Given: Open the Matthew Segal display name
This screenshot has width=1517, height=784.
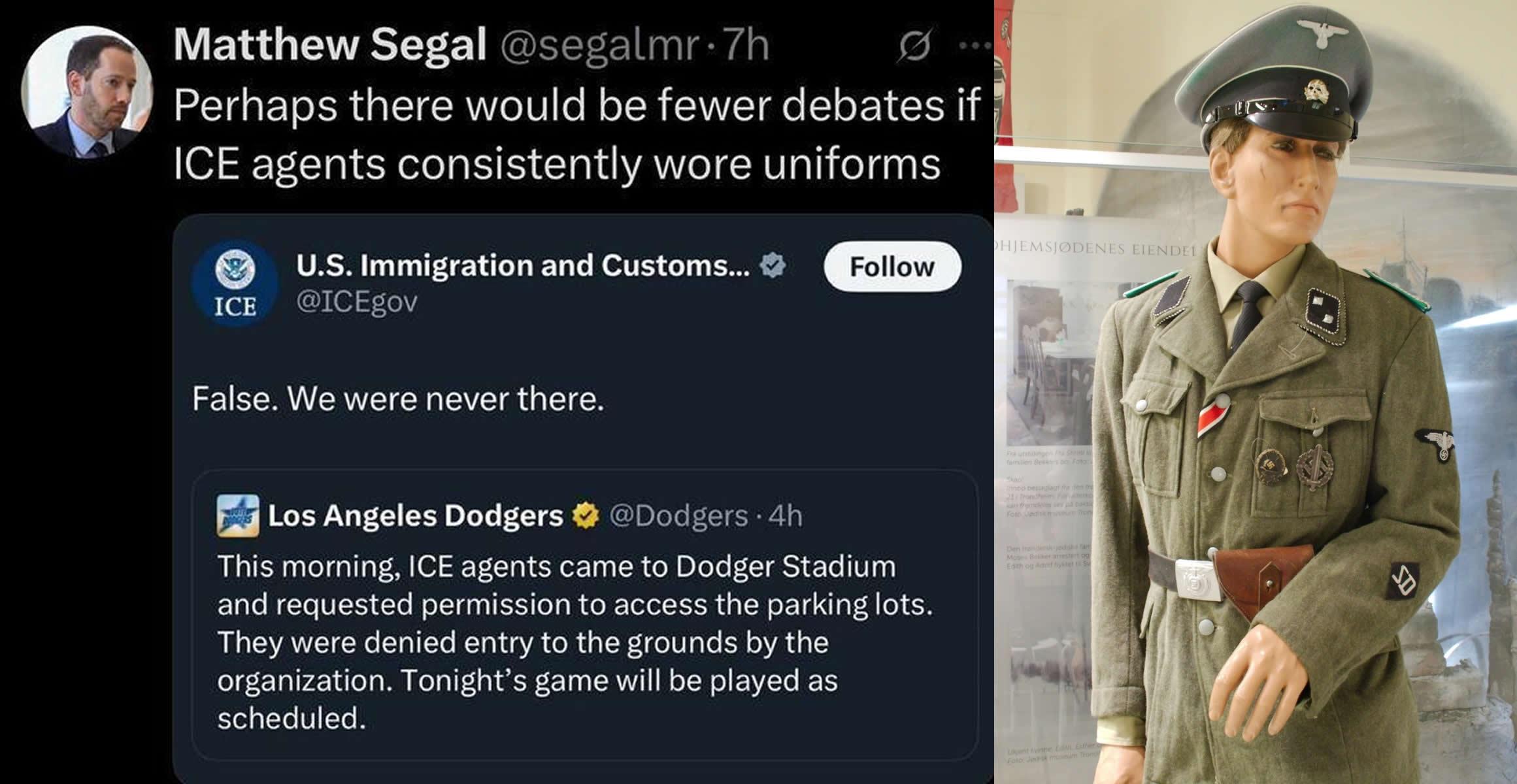Looking at the screenshot, I should 330,45.
